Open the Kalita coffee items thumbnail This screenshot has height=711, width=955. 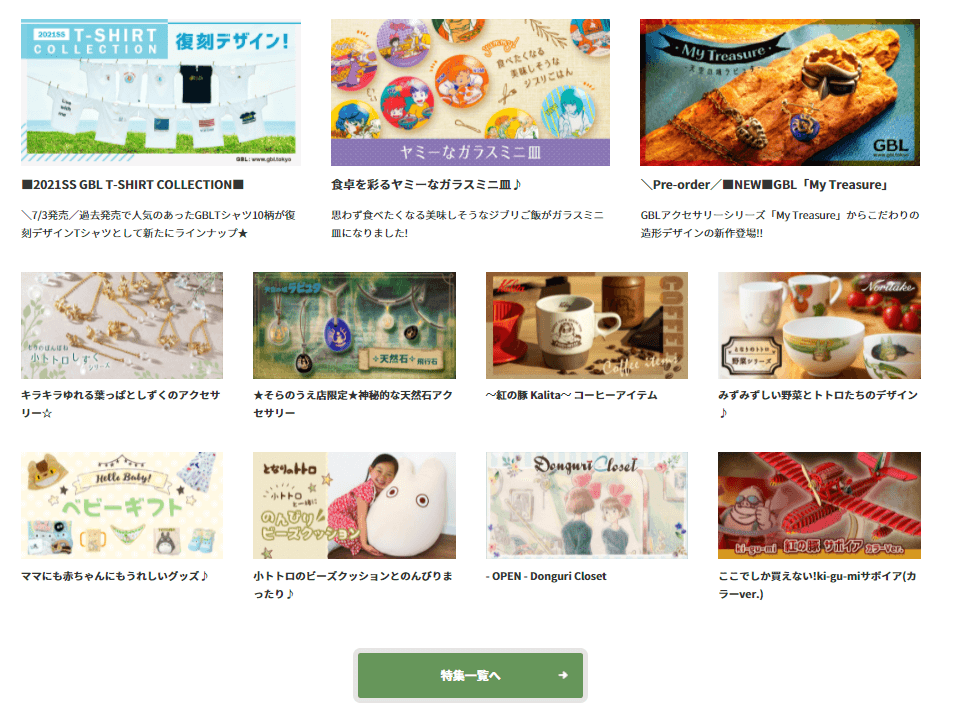(587, 325)
